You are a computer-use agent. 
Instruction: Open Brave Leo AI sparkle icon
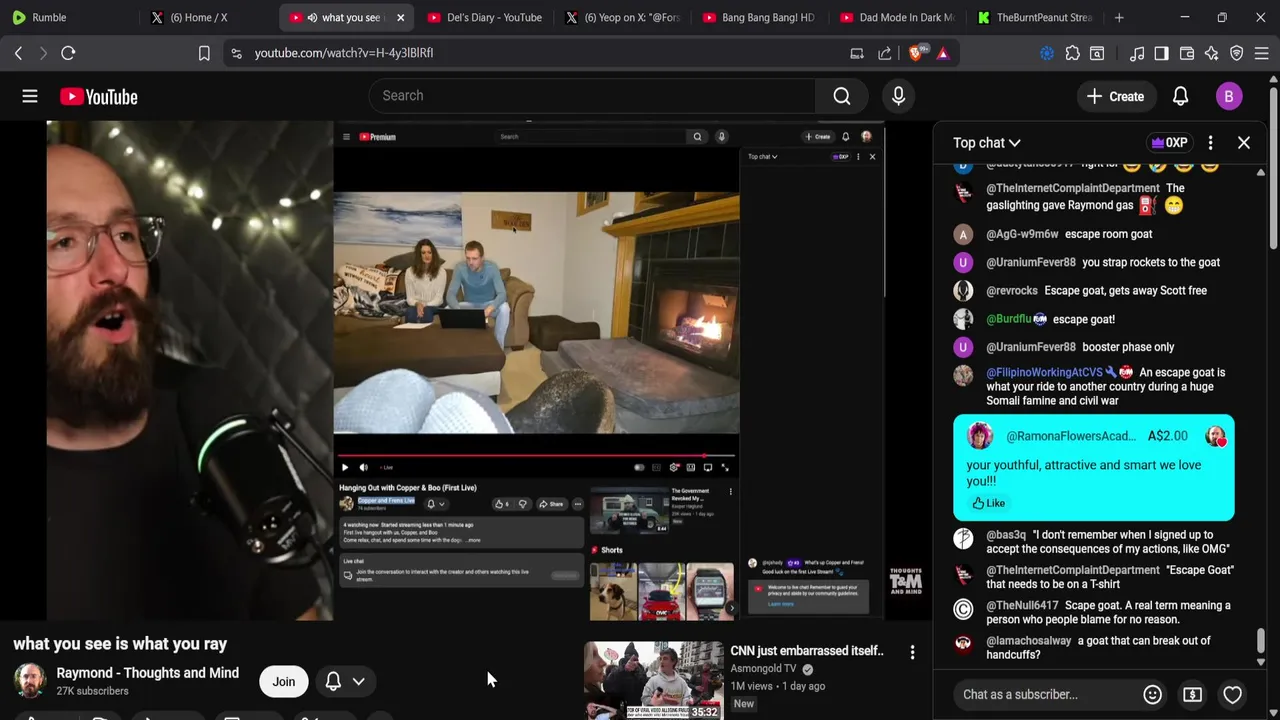click(1211, 53)
